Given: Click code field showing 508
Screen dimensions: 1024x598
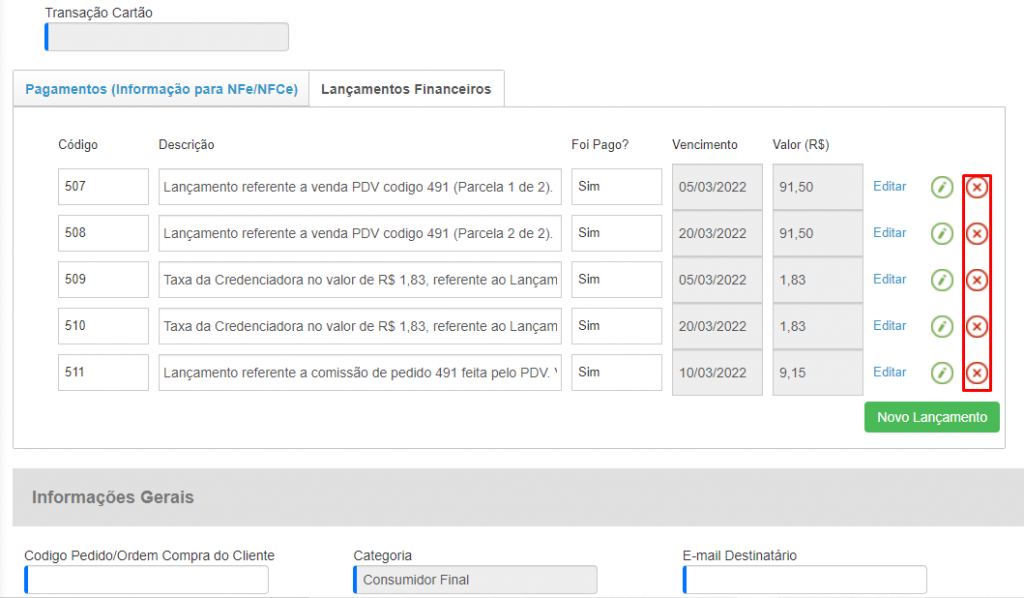Looking at the screenshot, I should (103, 233).
